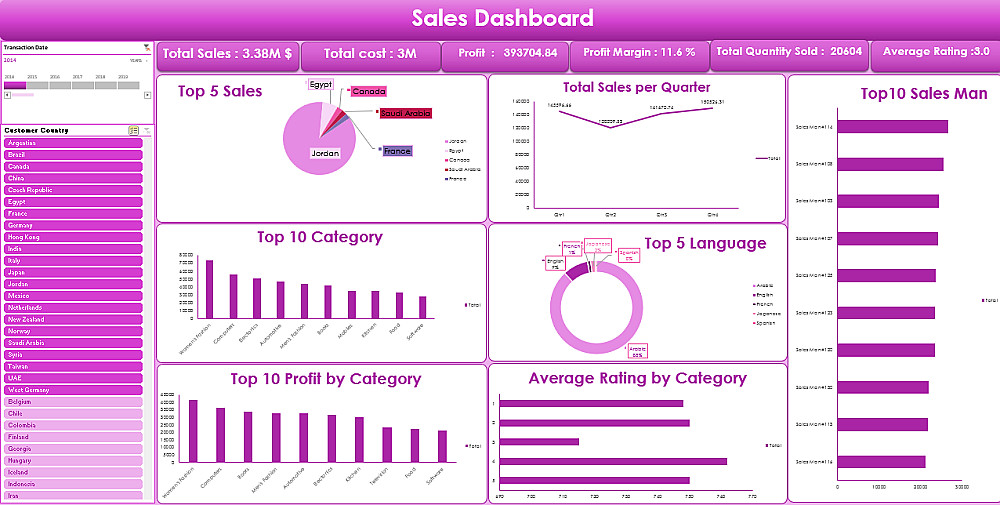Click the top Sales Man bar
Screen dimensions: 1000x505
pyautogui.click(x=892, y=127)
